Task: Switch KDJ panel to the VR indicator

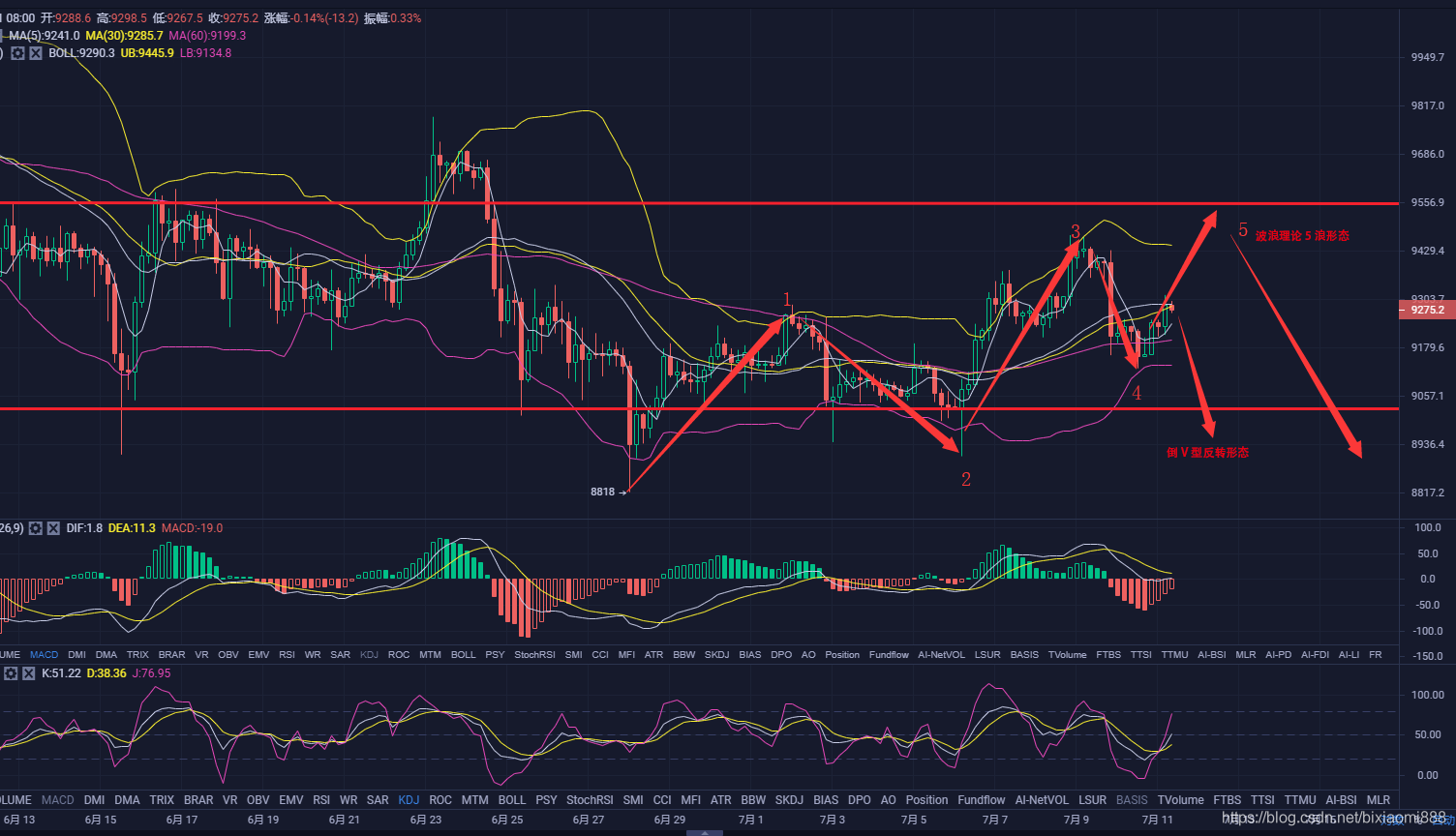Action: pyautogui.click(x=230, y=800)
